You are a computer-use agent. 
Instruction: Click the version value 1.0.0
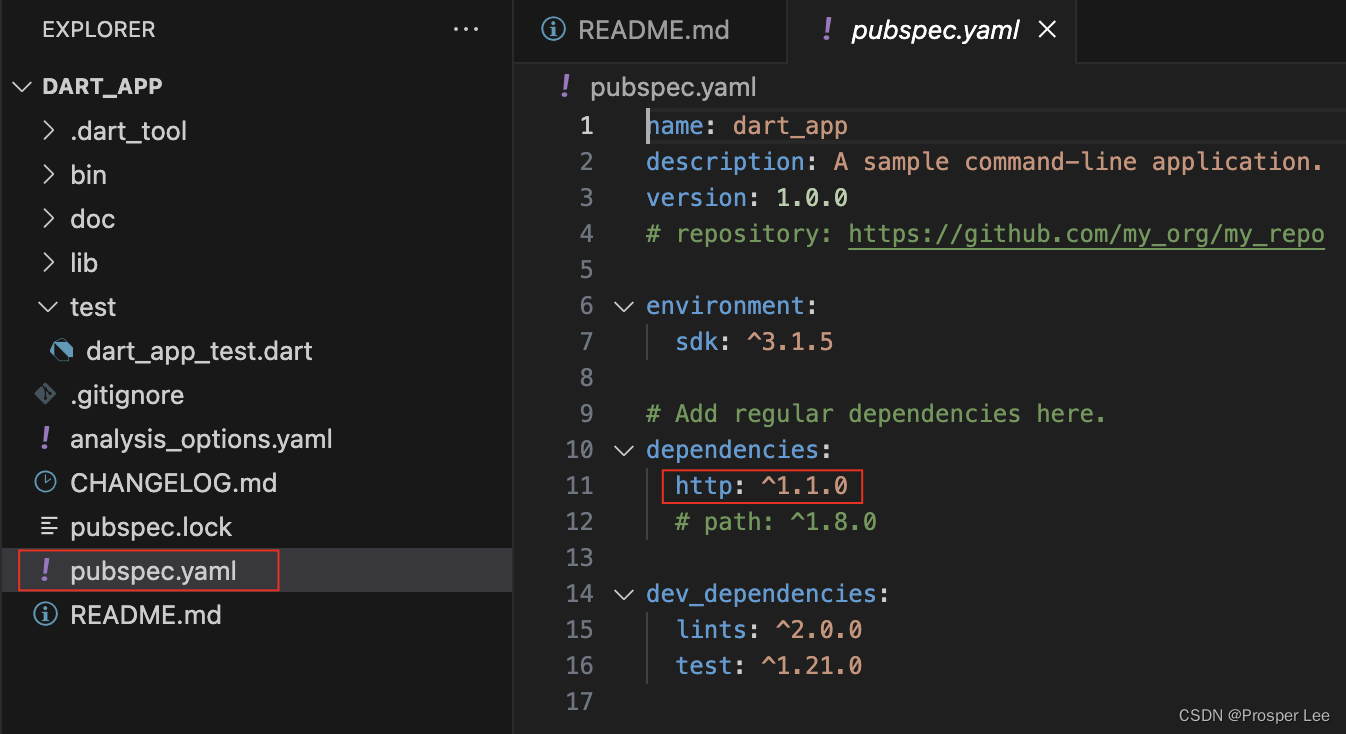812,198
